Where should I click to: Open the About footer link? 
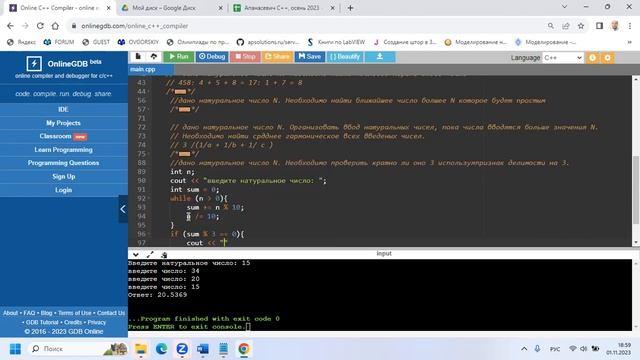tap(11, 313)
